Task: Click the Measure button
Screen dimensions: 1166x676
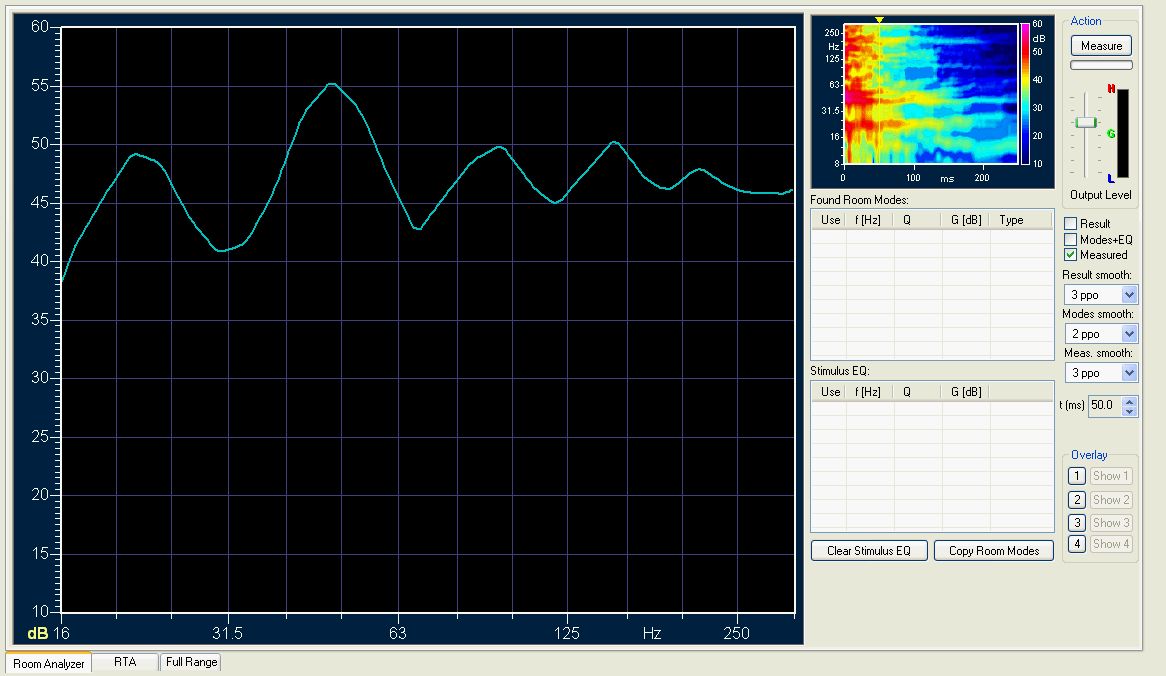Action: (x=1101, y=46)
